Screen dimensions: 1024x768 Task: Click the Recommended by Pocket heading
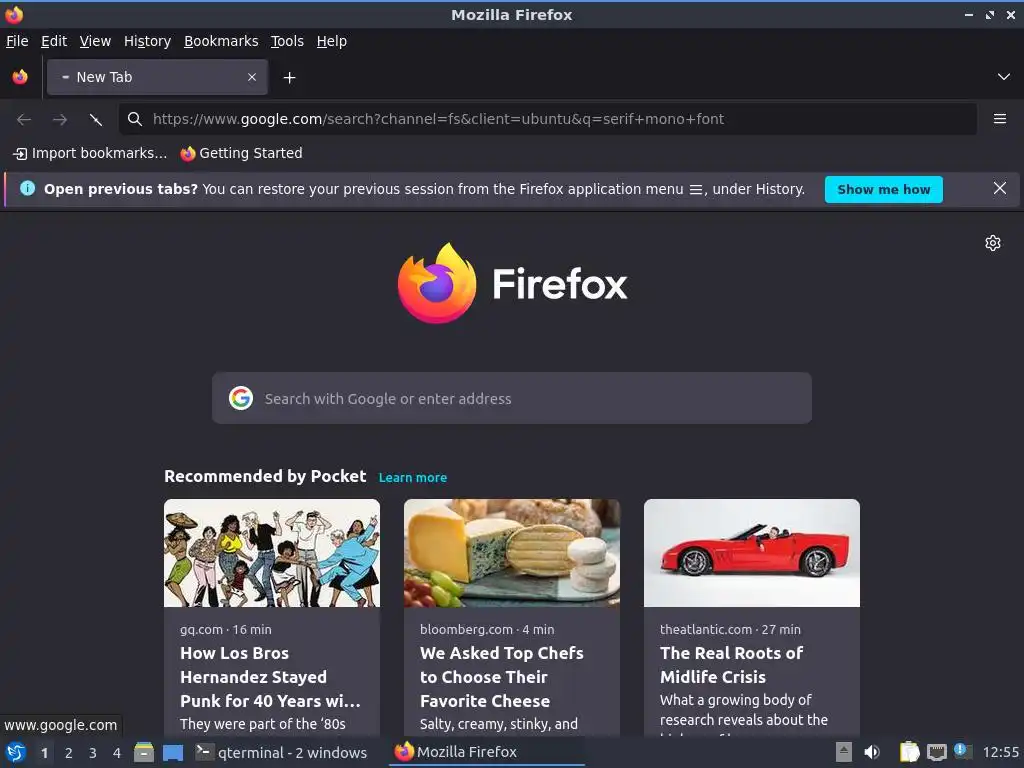coord(265,476)
